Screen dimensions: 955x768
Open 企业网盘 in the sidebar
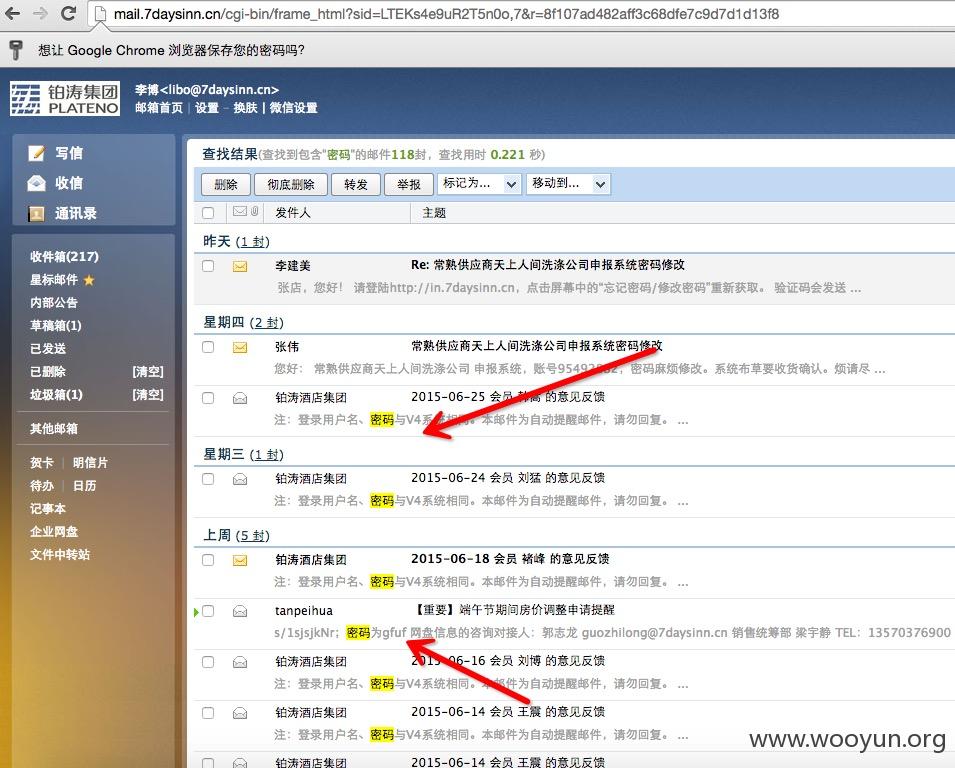54,532
